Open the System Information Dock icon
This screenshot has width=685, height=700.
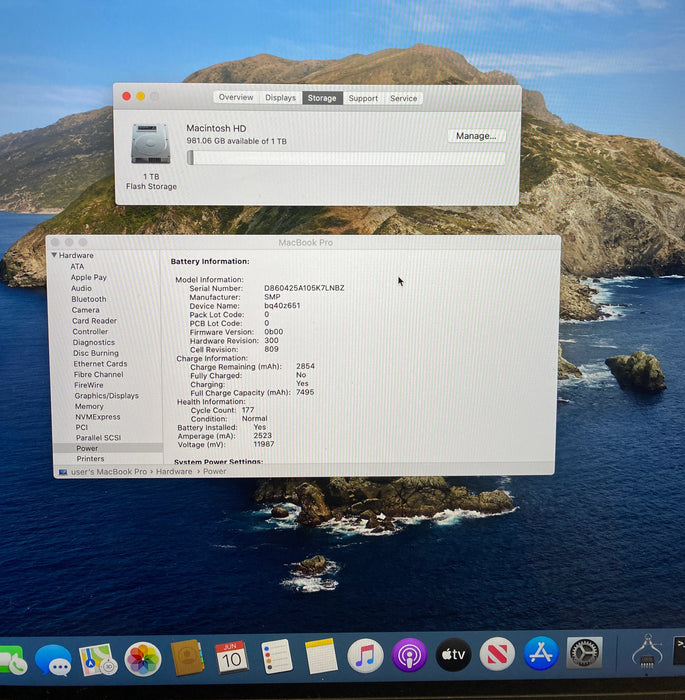647,652
